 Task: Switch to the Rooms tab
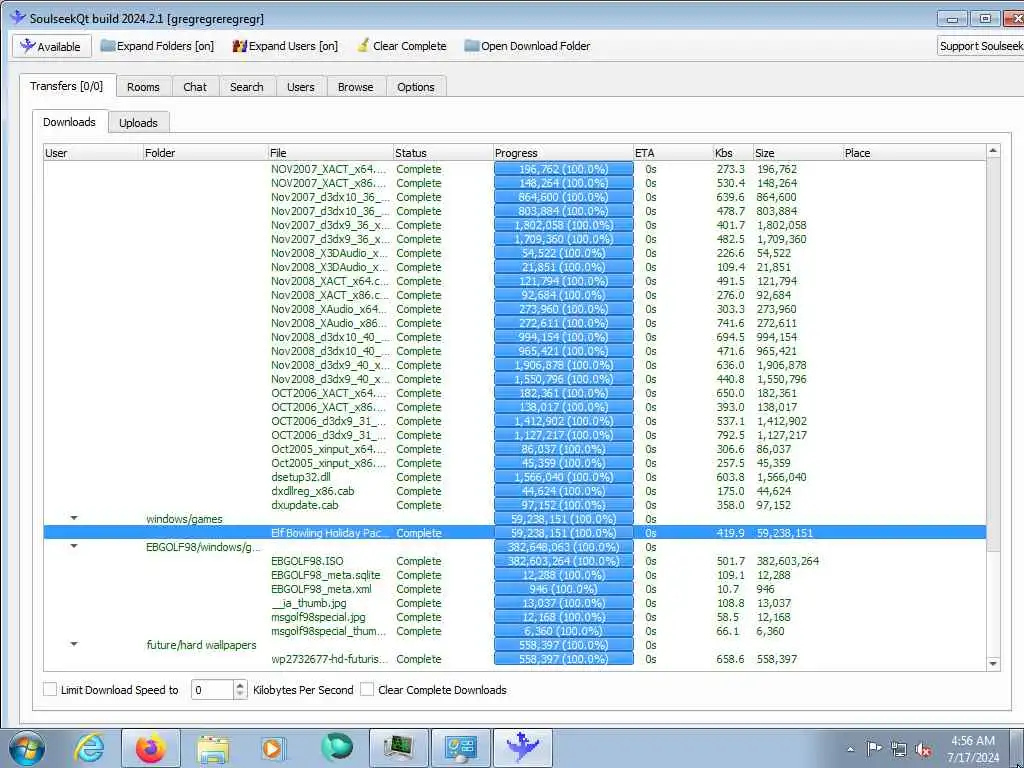tap(143, 87)
